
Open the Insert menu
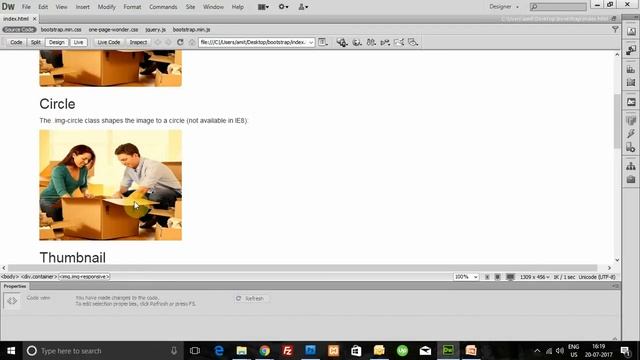point(82,7)
